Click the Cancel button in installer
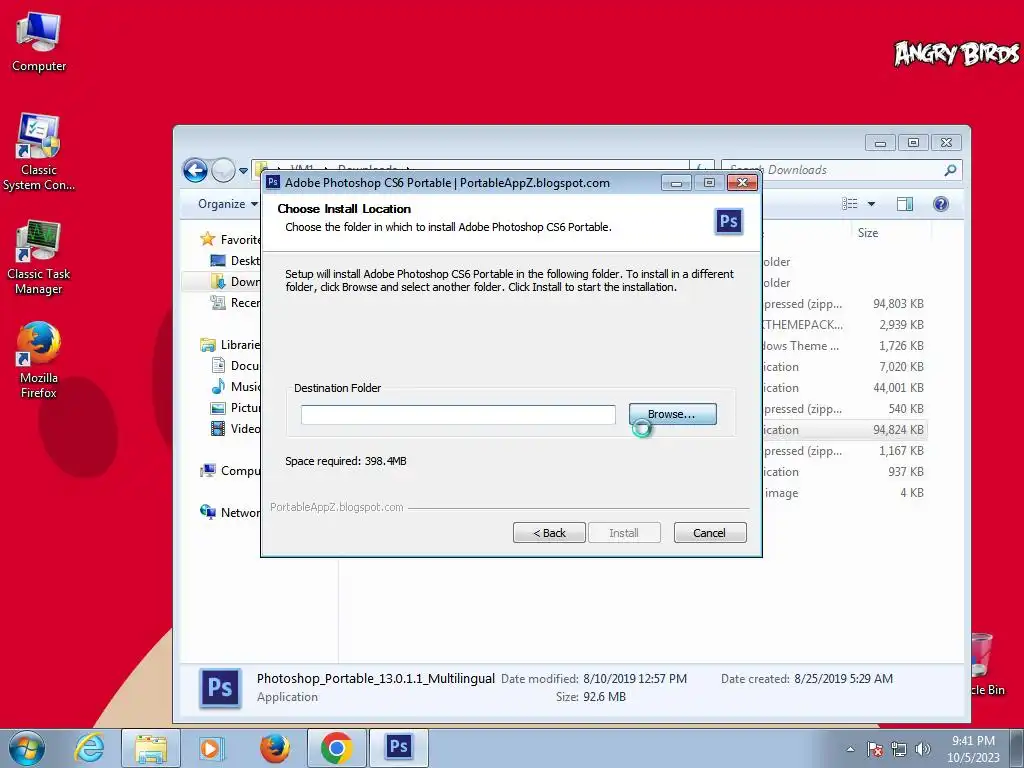1024x768 pixels. pyautogui.click(x=709, y=533)
